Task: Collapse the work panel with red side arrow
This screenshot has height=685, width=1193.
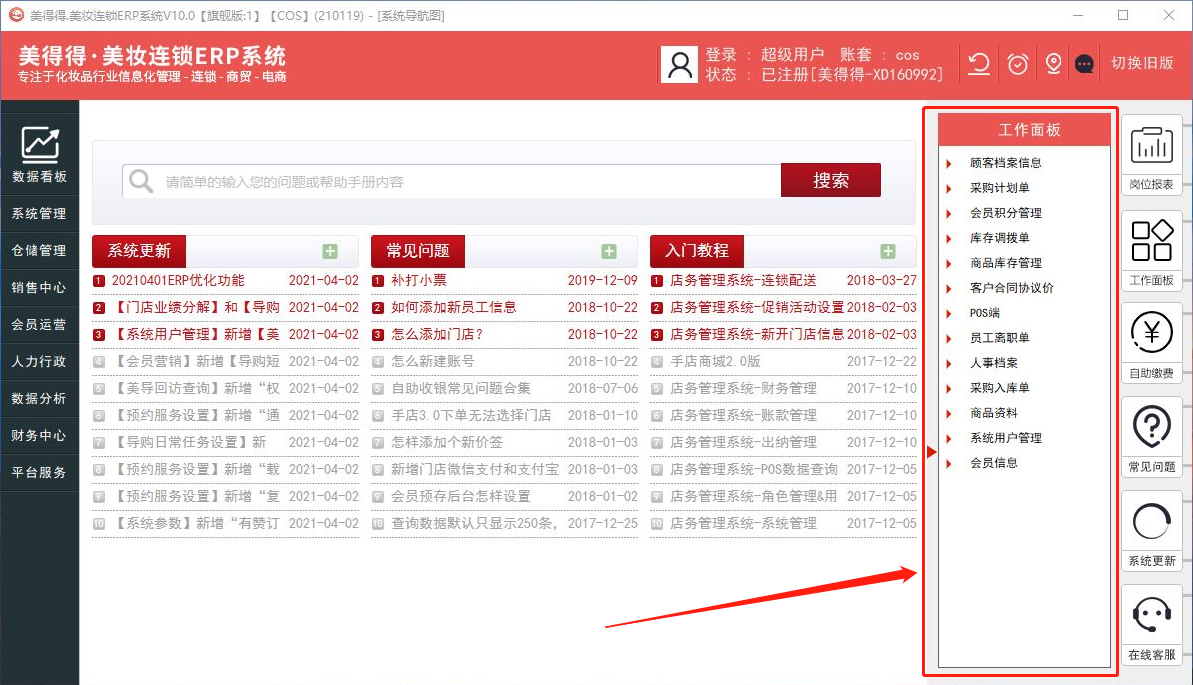Action: pos(931,452)
